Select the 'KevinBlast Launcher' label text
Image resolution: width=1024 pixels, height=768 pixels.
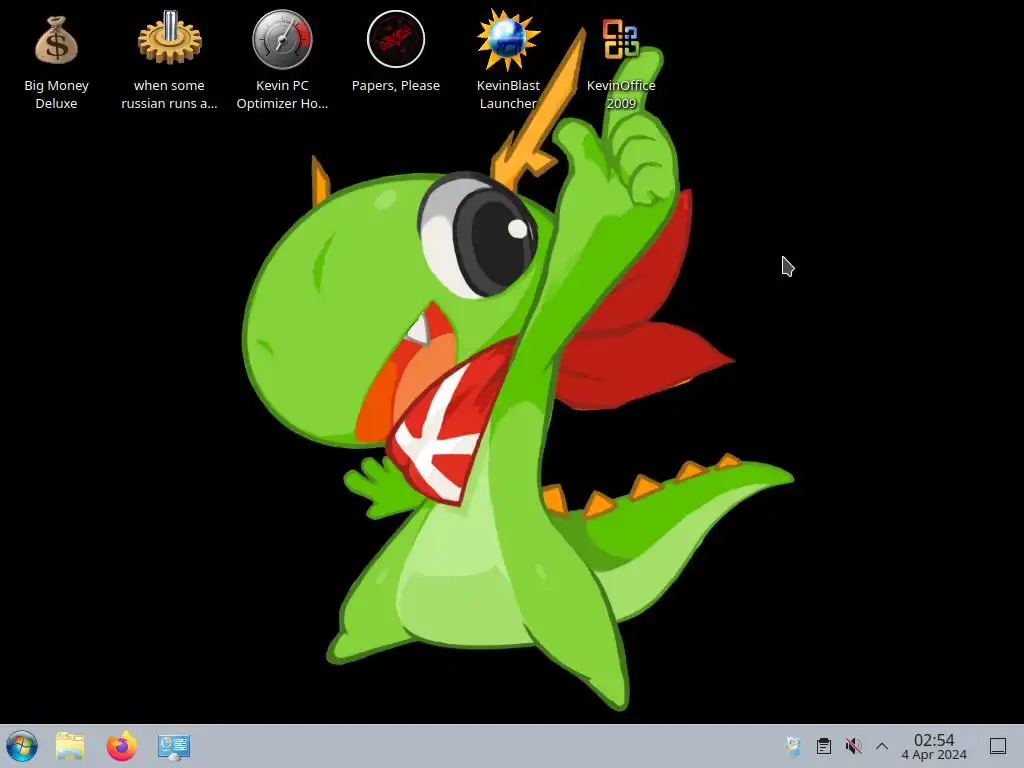[508, 94]
